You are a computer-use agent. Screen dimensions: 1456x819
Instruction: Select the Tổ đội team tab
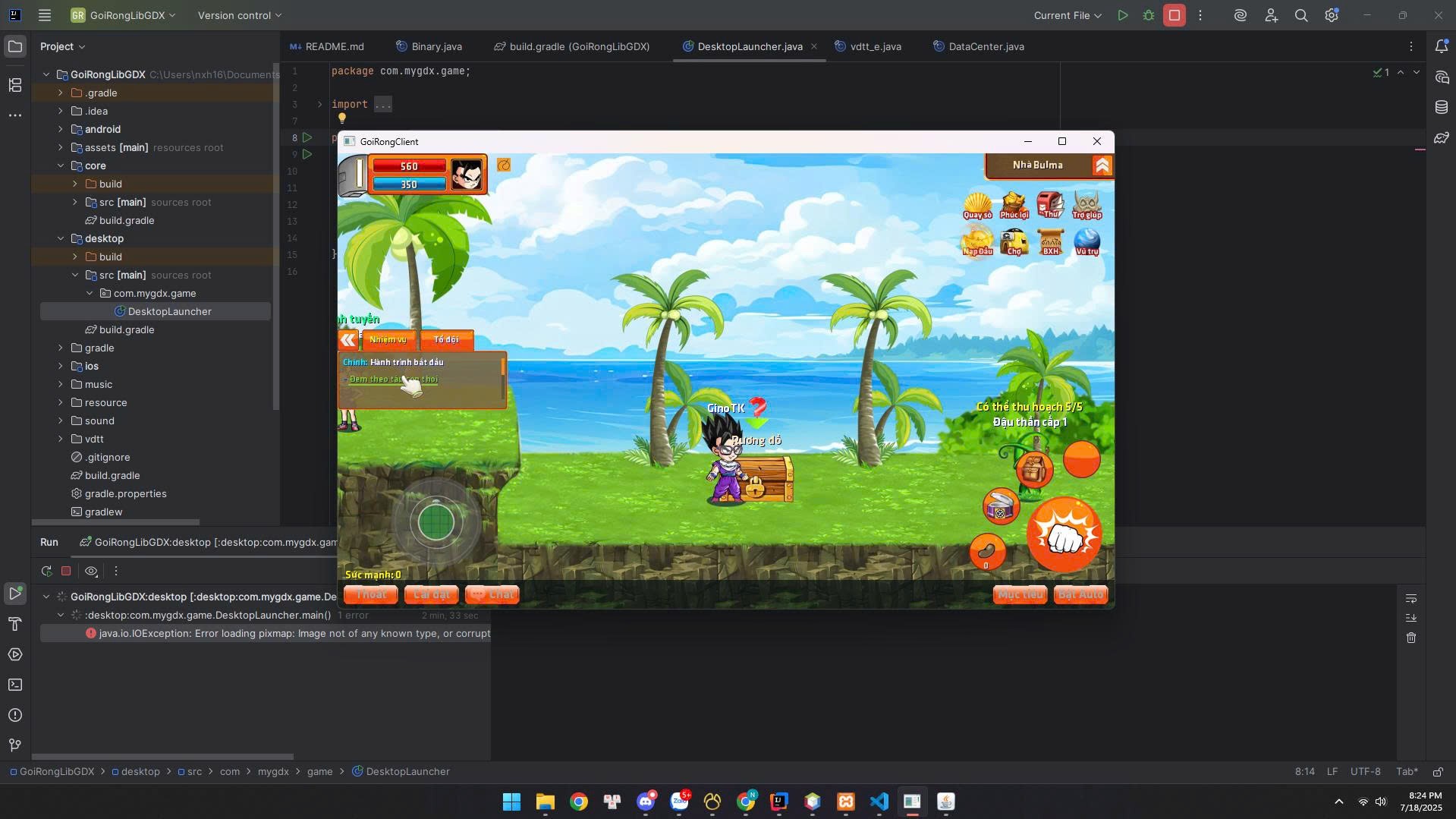tap(445, 339)
